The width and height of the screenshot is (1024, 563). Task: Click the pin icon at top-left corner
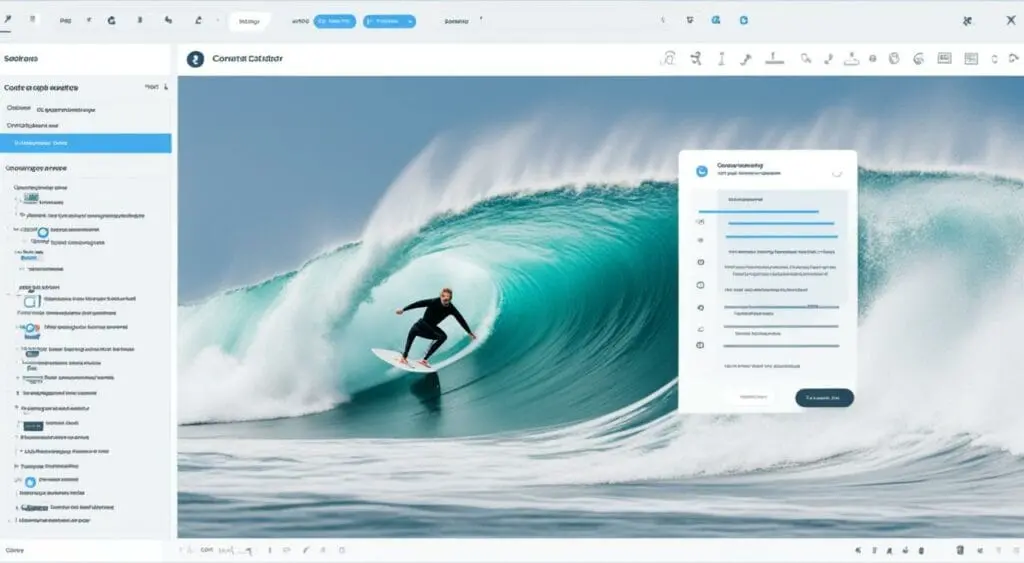click(8, 20)
